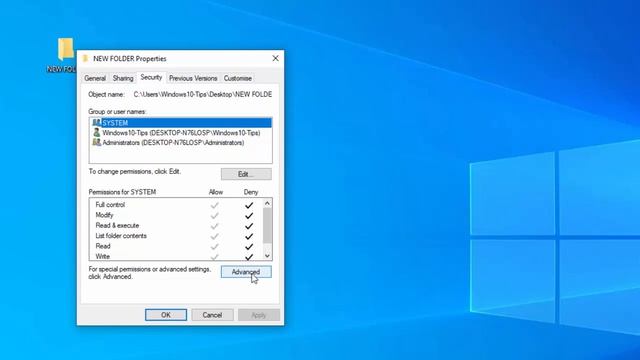This screenshot has width=640, height=360.
Task: Click the Modify Deny checkmark
Action: tap(249, 216)
